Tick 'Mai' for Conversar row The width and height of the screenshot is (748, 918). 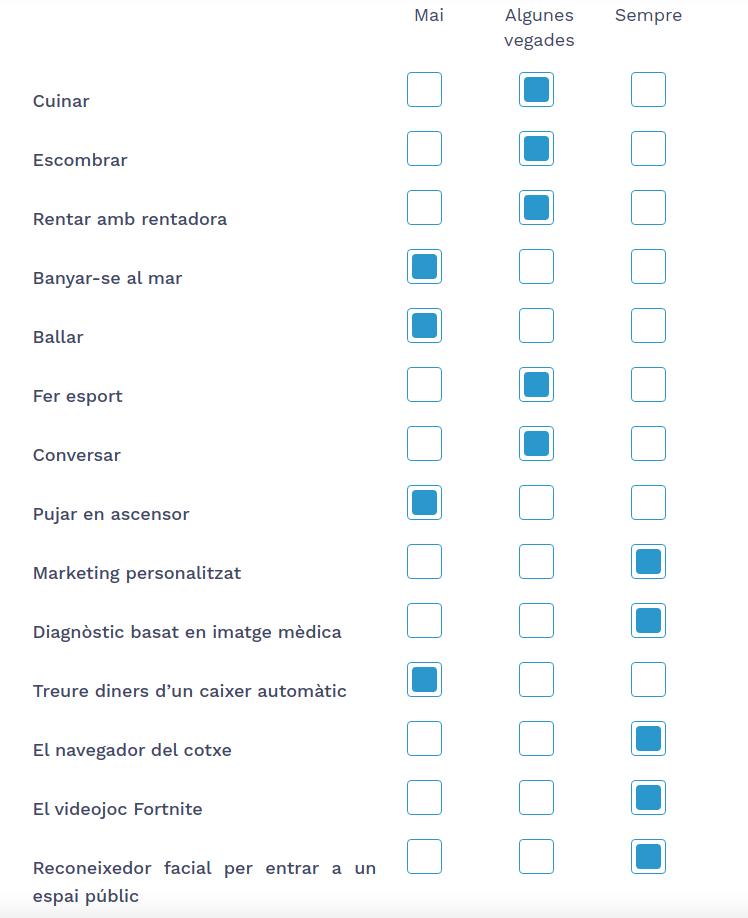coord(424,444)
